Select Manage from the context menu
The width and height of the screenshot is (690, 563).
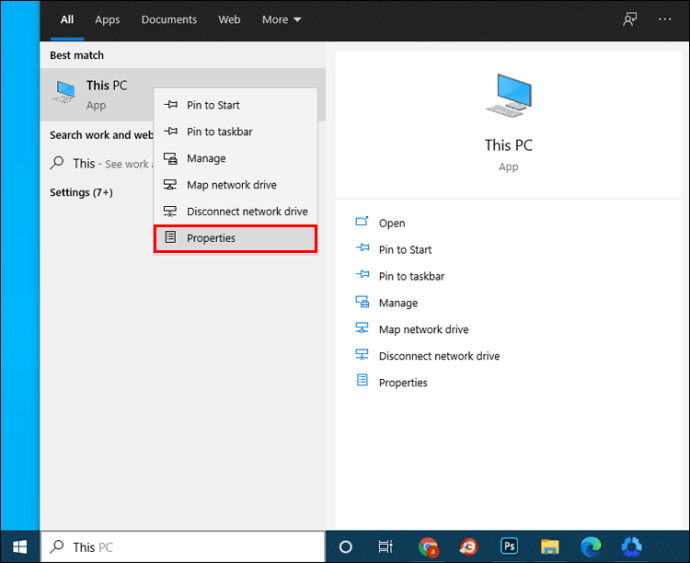[206, 158]
